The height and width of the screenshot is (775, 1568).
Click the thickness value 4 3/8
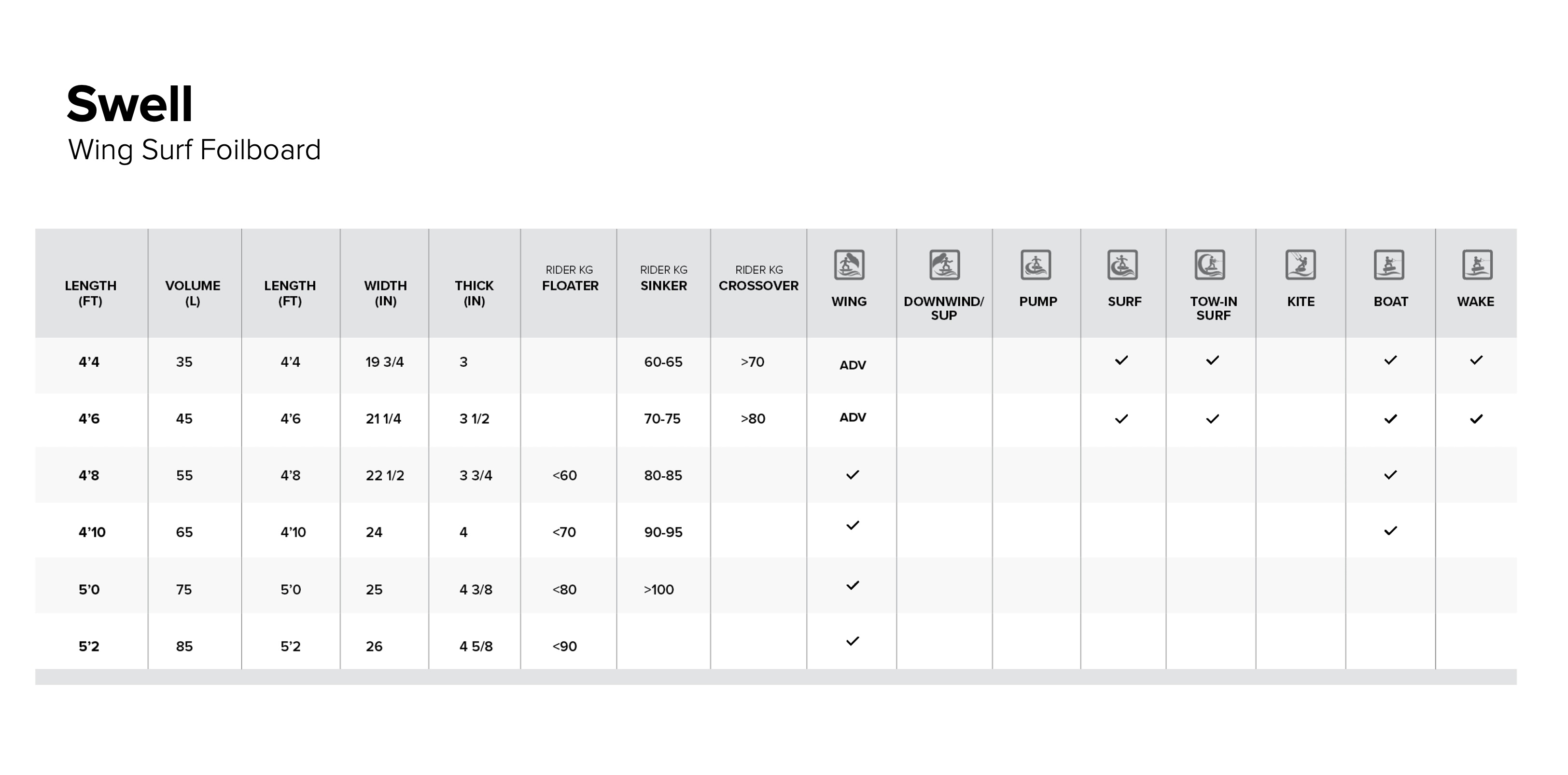476,590
